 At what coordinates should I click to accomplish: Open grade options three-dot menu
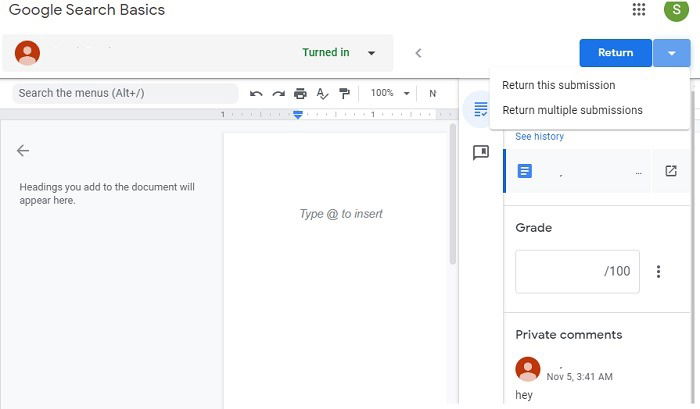[658, 271]
